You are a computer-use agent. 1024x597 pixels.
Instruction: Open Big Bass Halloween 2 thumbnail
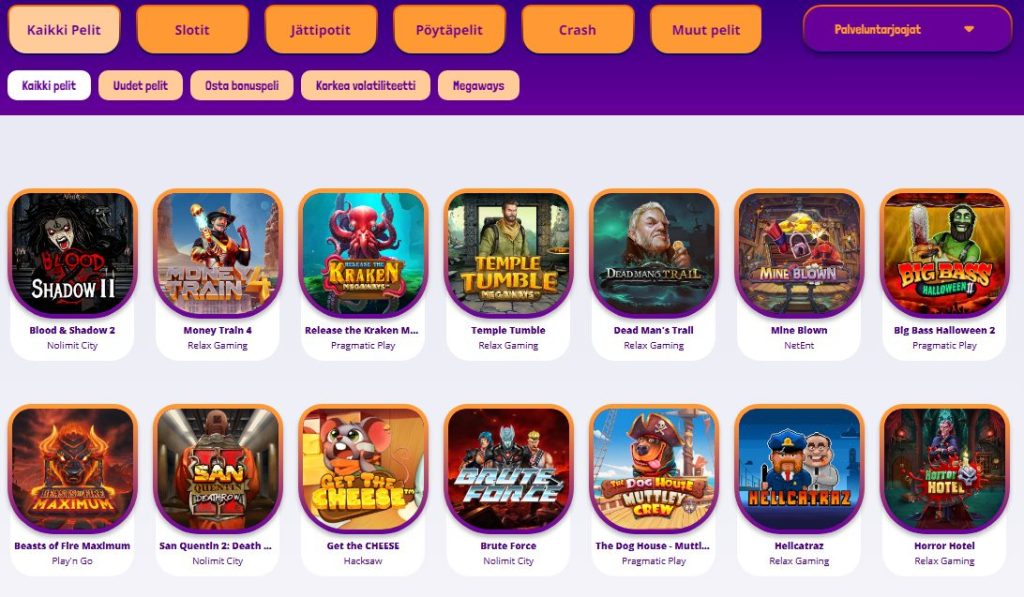tap(944, 253)
